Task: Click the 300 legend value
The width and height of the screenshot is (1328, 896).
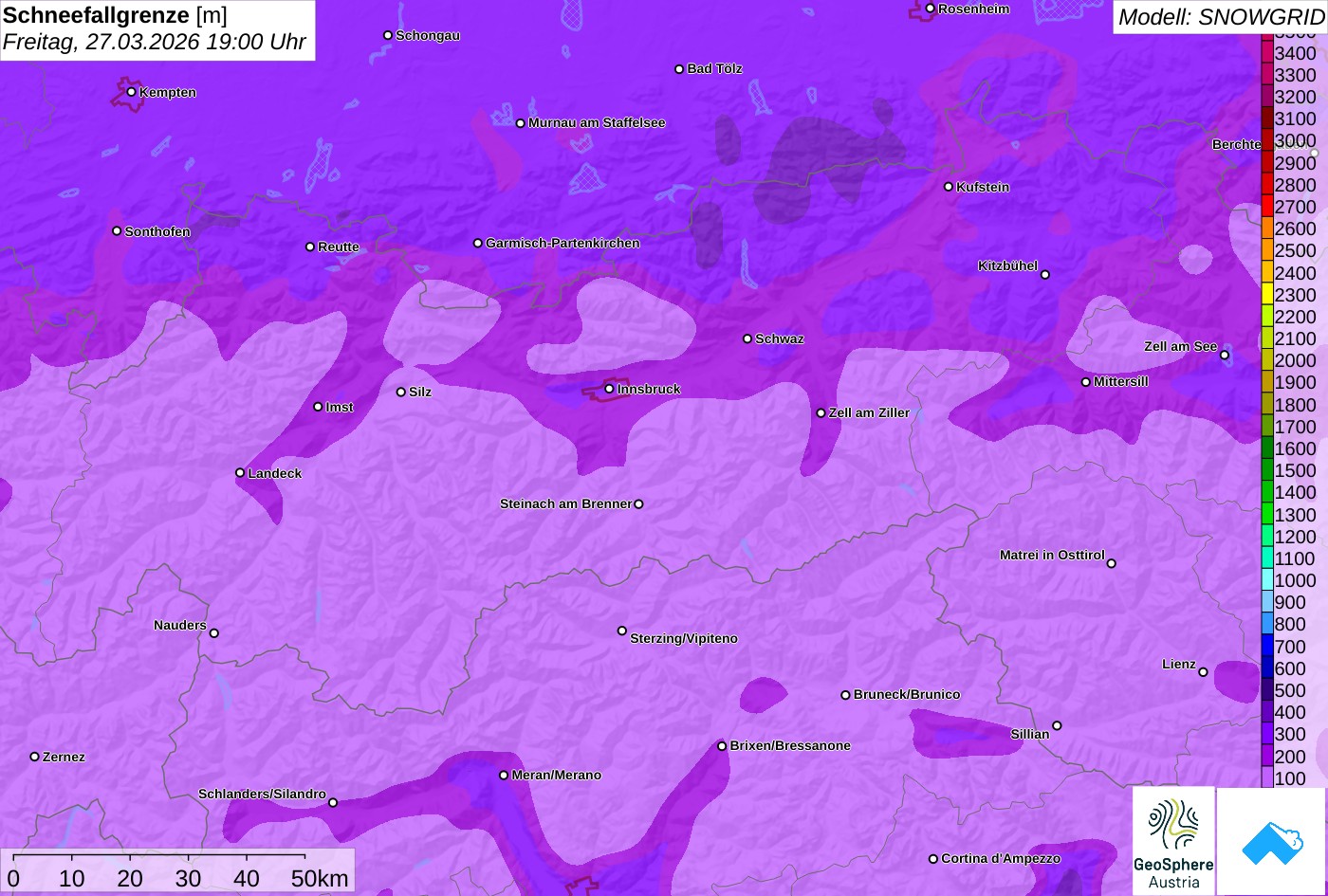Action: (x=1290, y=735)
